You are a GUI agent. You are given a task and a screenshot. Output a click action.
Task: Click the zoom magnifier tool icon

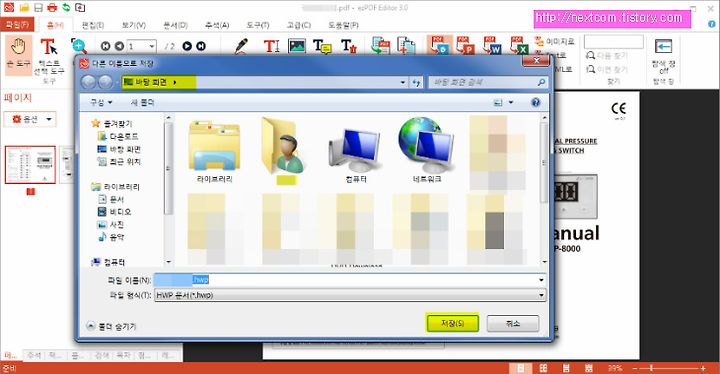79,46
